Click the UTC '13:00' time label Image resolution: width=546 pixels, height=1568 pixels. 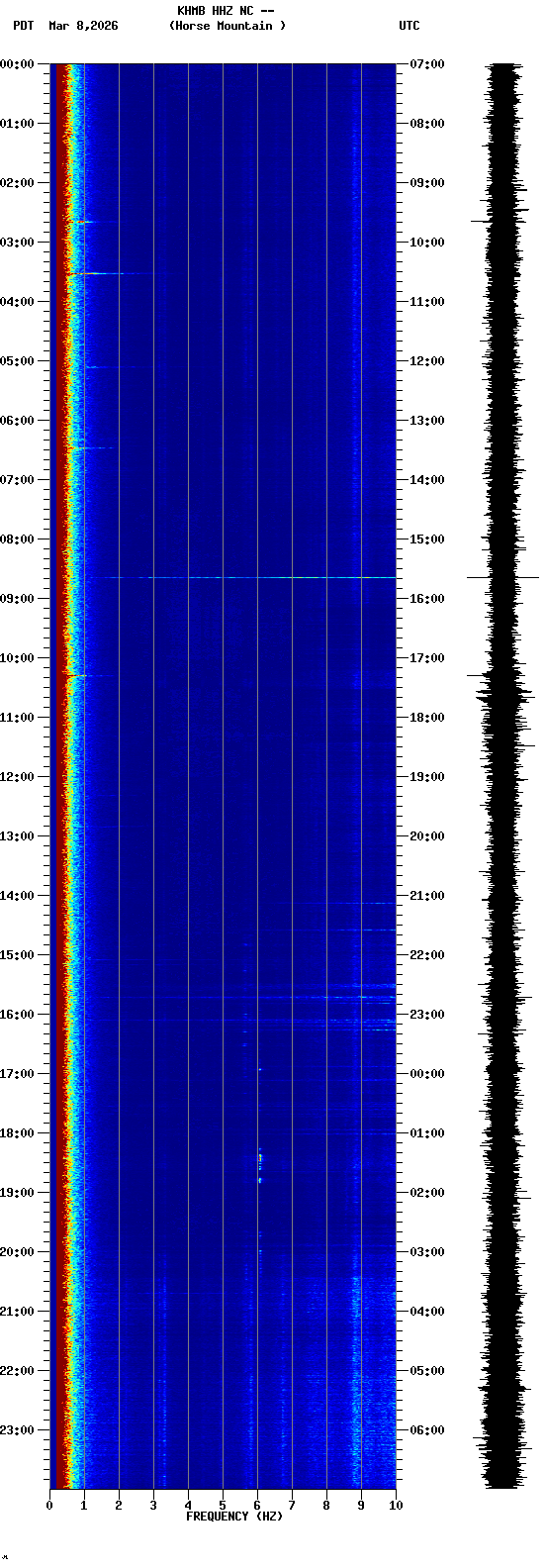click(427, 421)
